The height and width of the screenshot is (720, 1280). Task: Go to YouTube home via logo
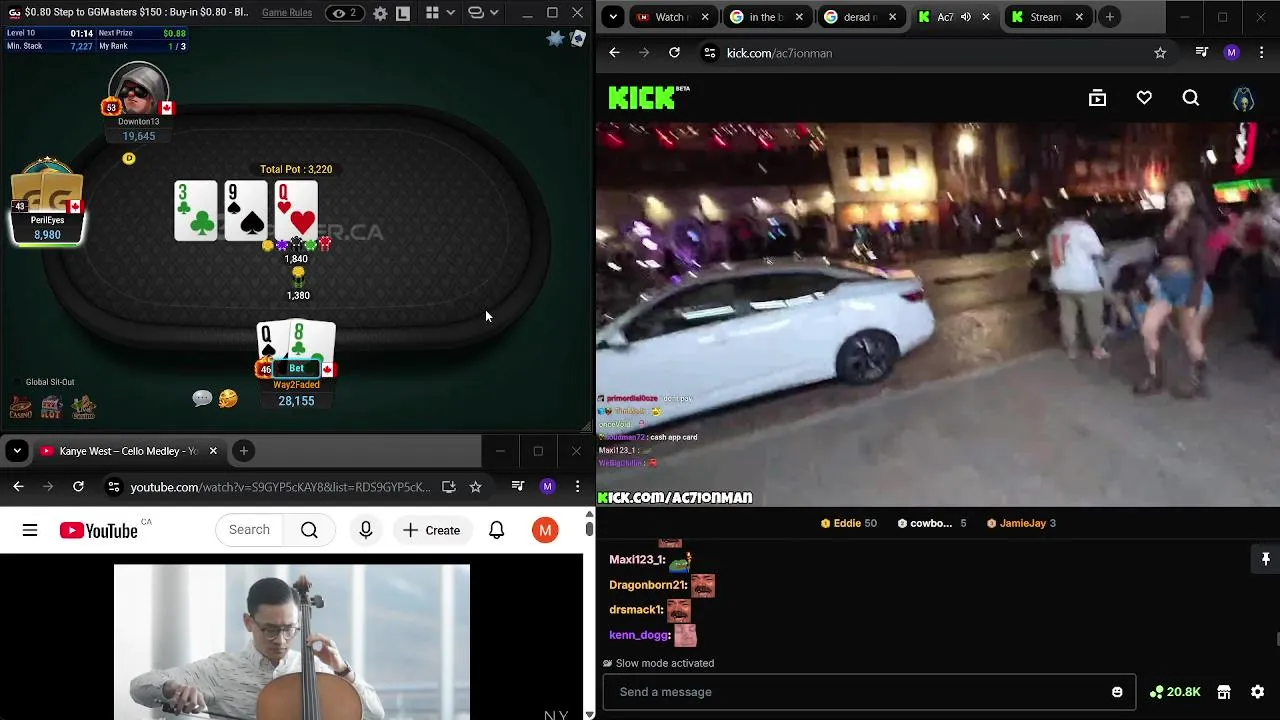point(98,530)
